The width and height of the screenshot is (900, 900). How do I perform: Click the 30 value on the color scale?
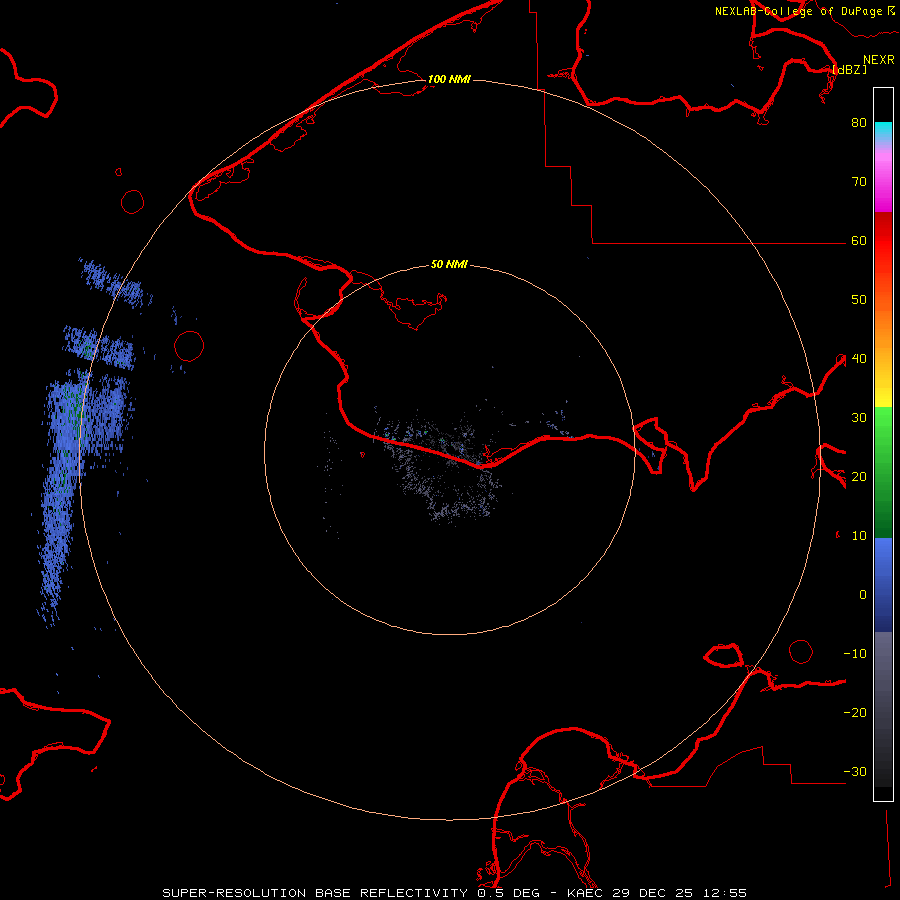[x=859, y=418]
